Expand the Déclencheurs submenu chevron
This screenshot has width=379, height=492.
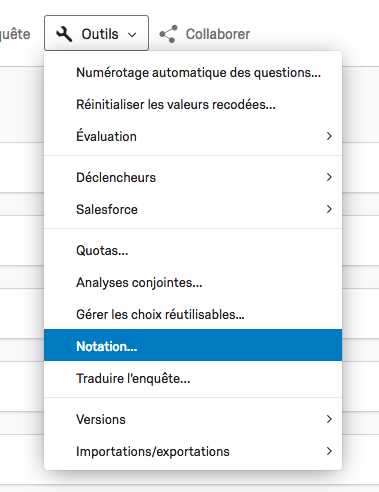coord(329,177)
